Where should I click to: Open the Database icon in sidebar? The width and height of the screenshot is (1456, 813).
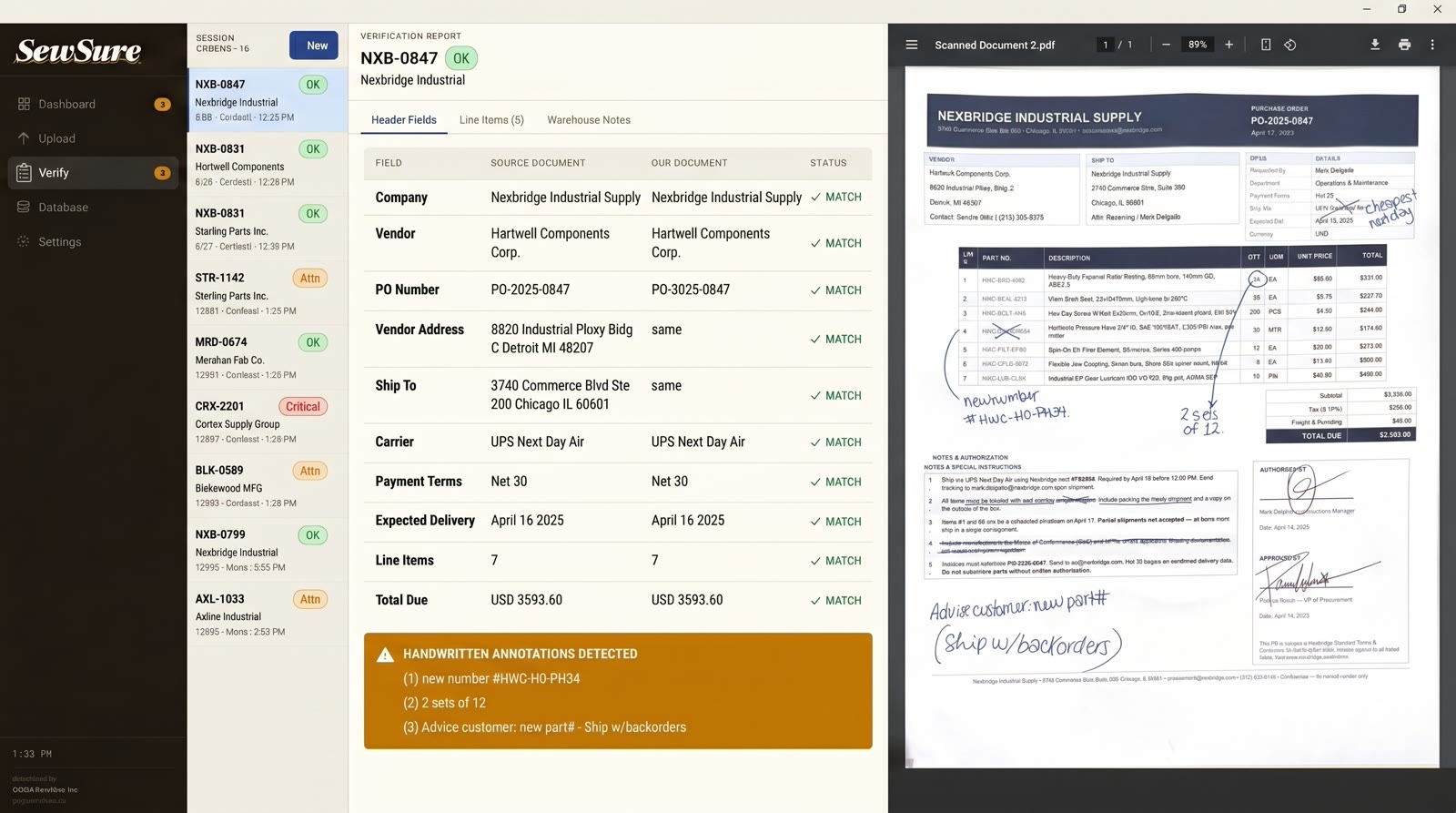click(x=24, y=207)
